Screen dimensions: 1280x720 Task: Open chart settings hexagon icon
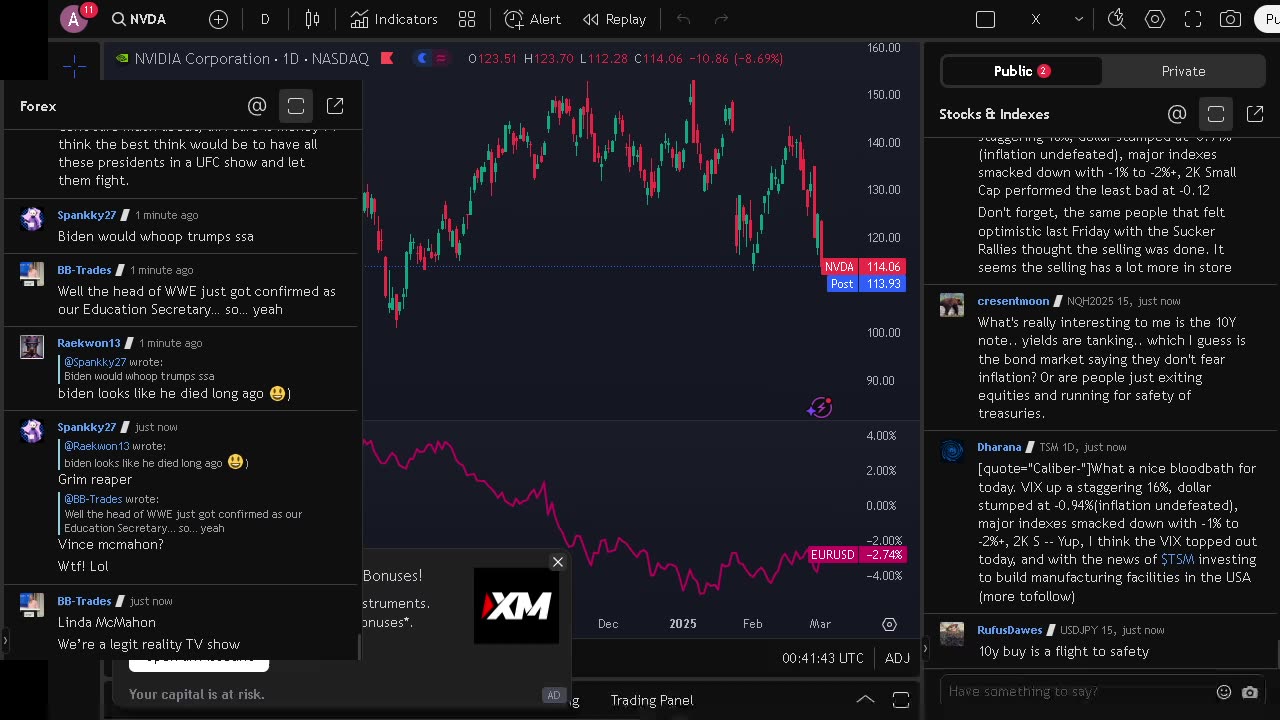pyautogui.click(x=1155, y=19)
